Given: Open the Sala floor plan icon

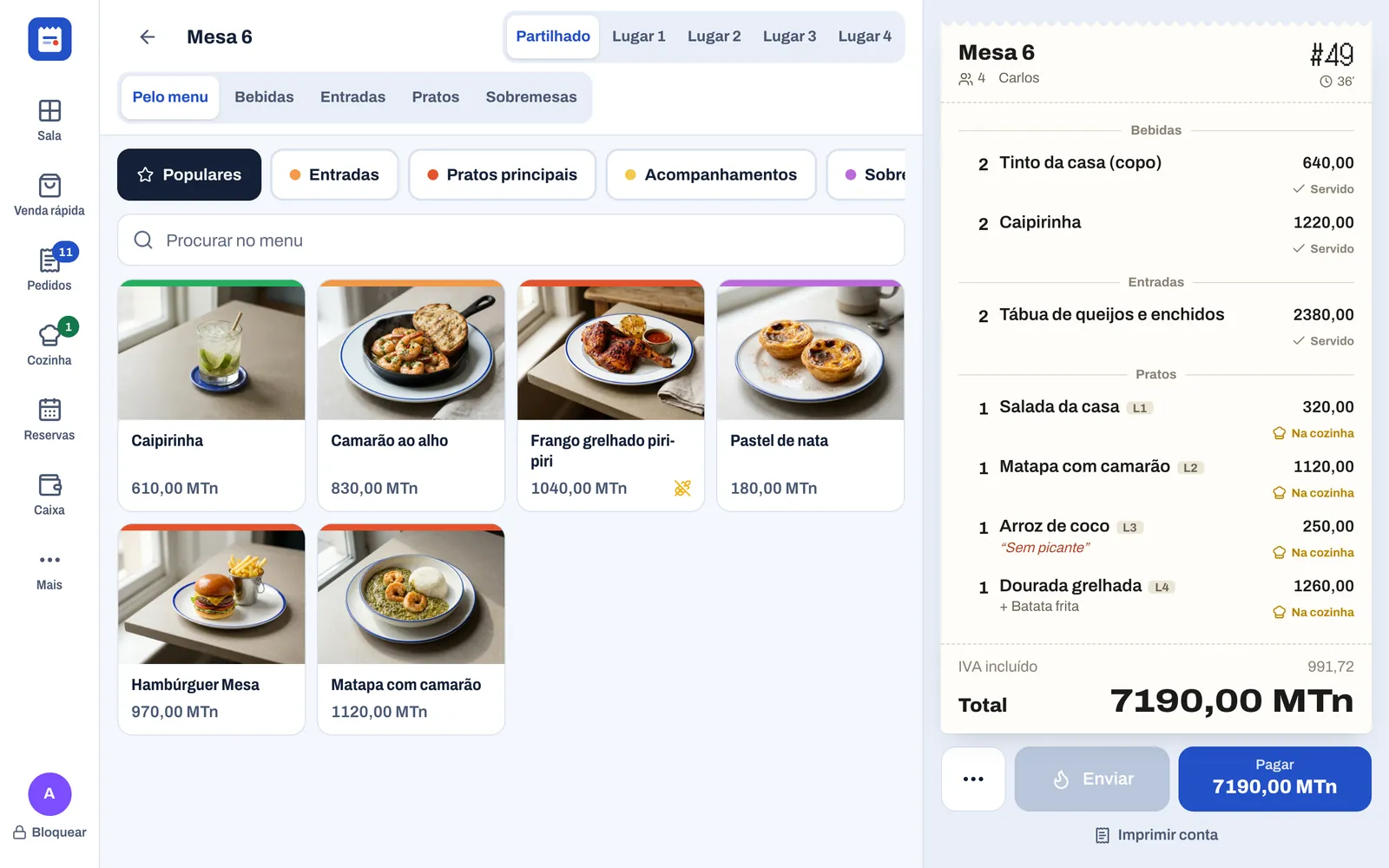Looking at the screenshot, I should pyautogui.click(x=49, y=111).
